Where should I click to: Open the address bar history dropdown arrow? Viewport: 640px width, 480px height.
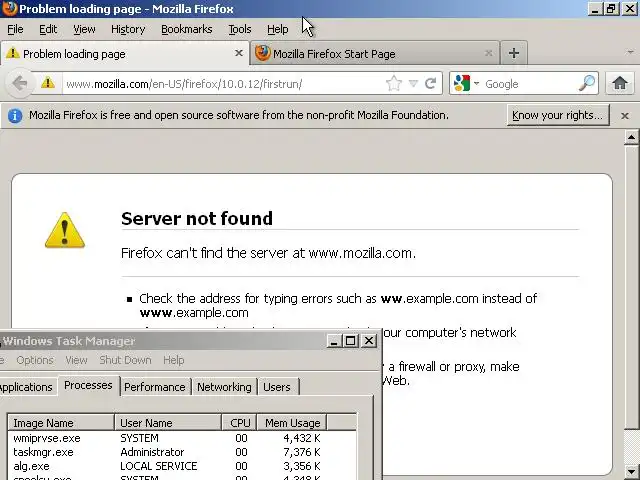pos(413,84)
